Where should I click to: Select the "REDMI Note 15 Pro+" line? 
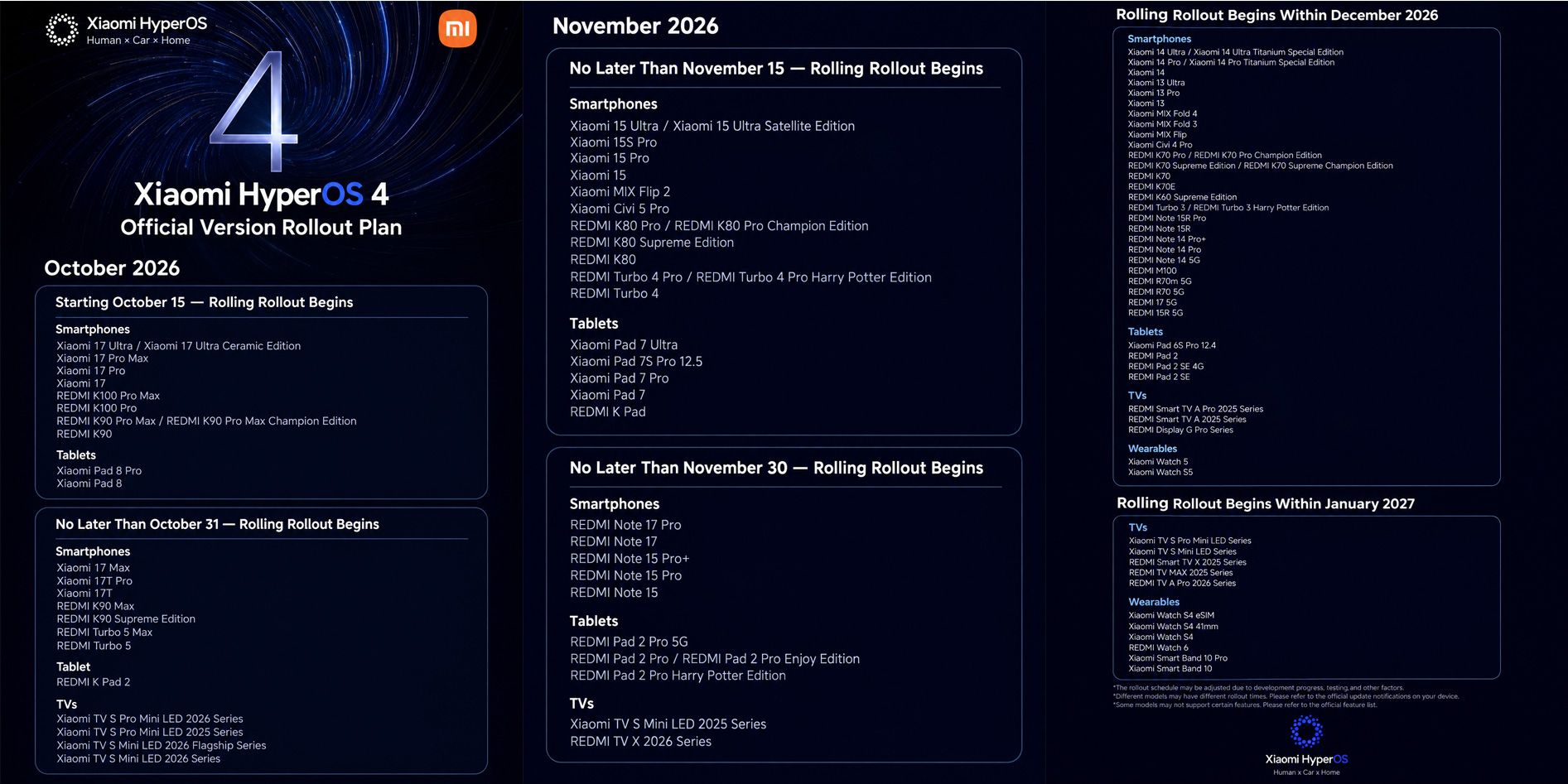click(630, 559)
